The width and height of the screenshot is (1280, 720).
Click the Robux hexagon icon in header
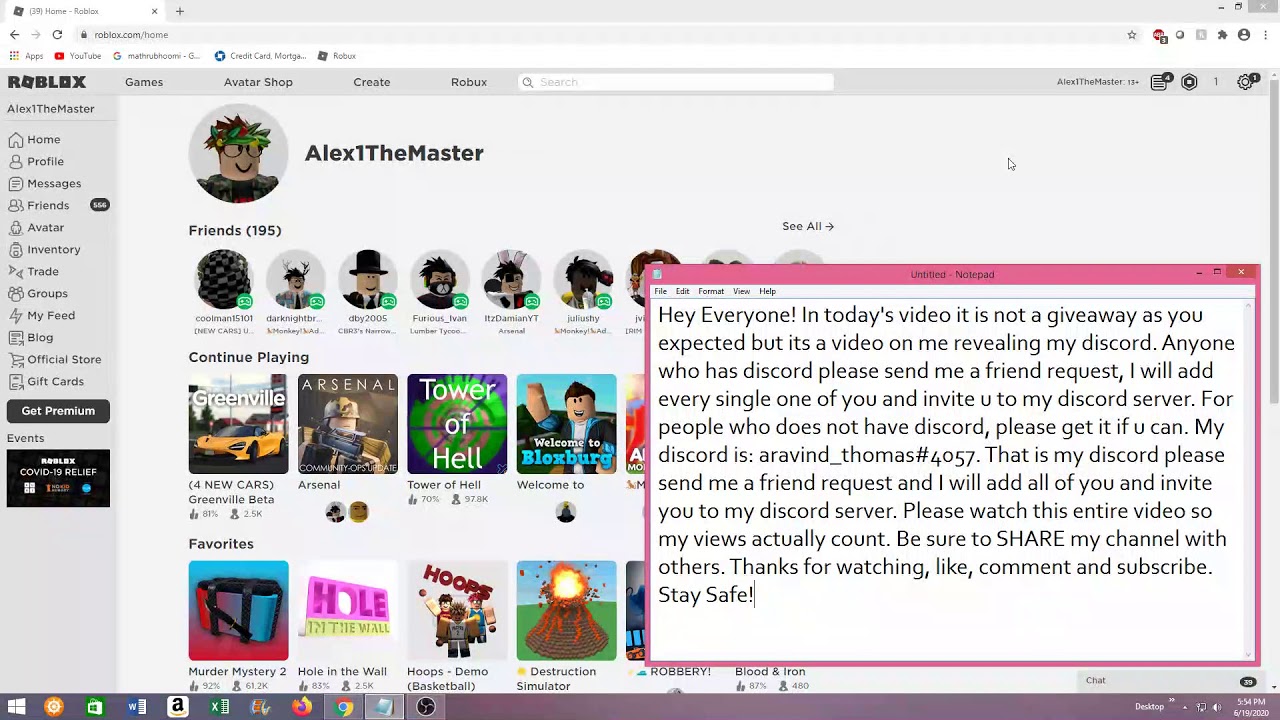pyautogui.click(x=1189, y=82)
